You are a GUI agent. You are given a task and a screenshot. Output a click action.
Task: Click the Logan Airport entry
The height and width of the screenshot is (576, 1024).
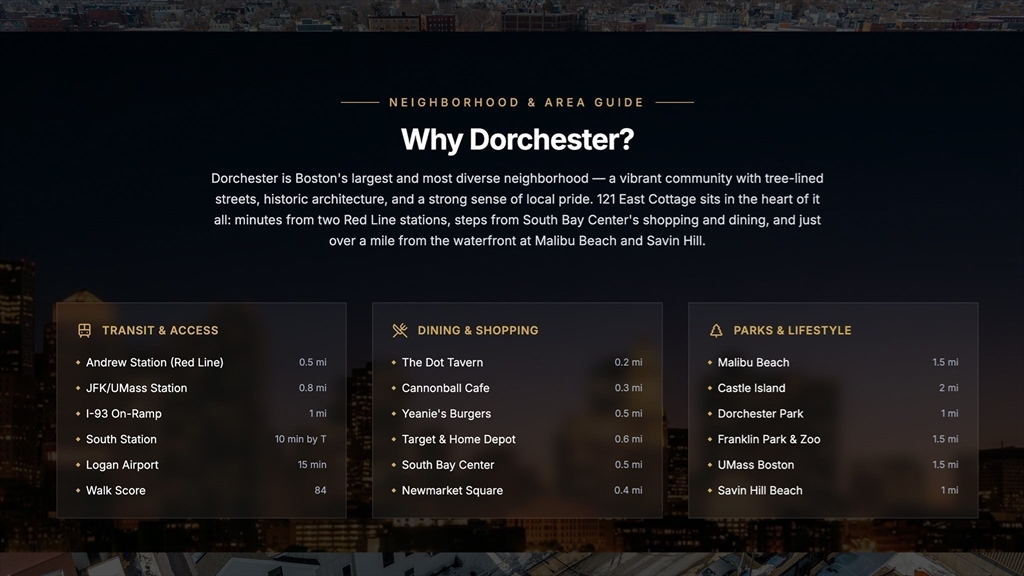click(122, 465)
